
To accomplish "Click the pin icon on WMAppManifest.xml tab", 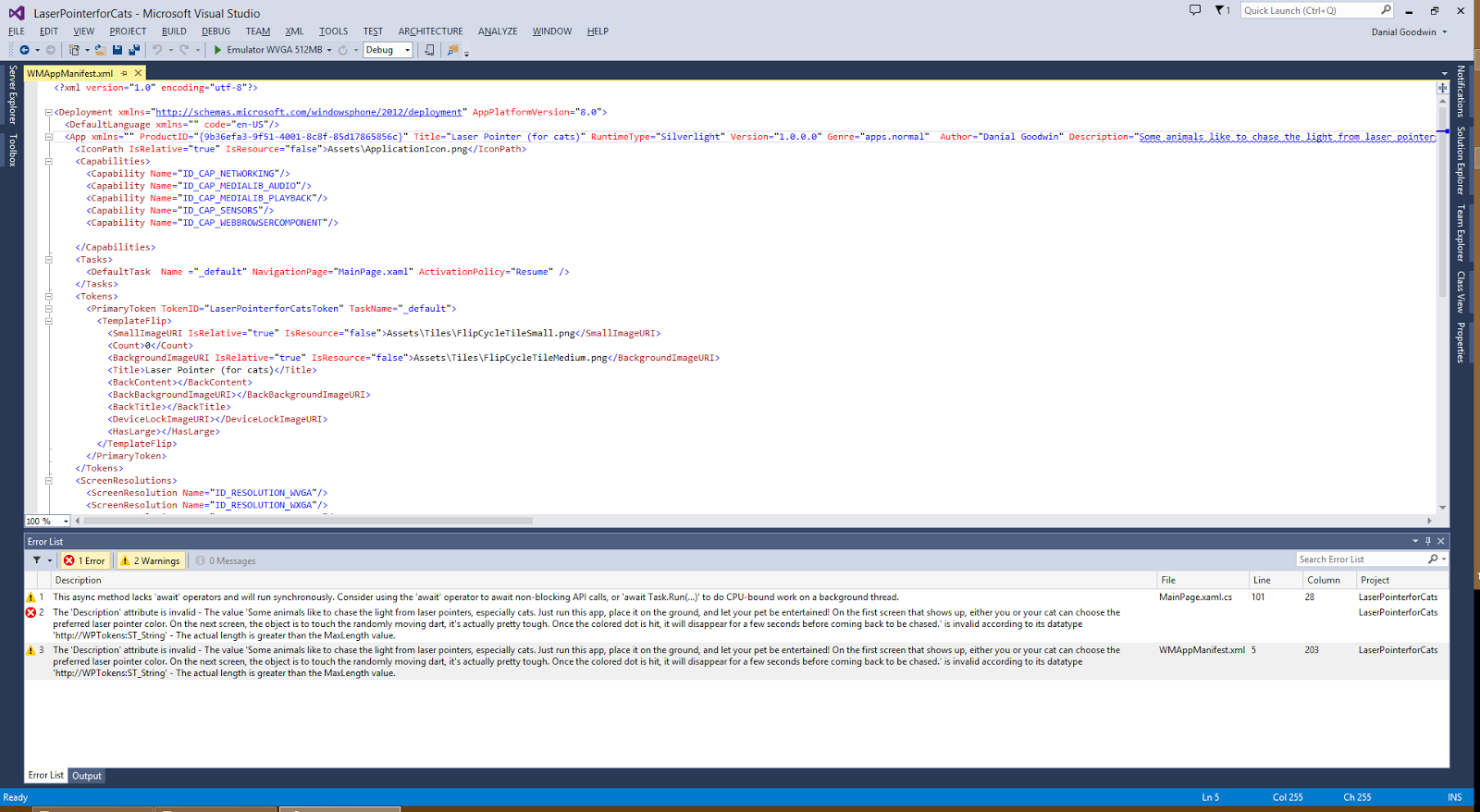I will [124, 73].
